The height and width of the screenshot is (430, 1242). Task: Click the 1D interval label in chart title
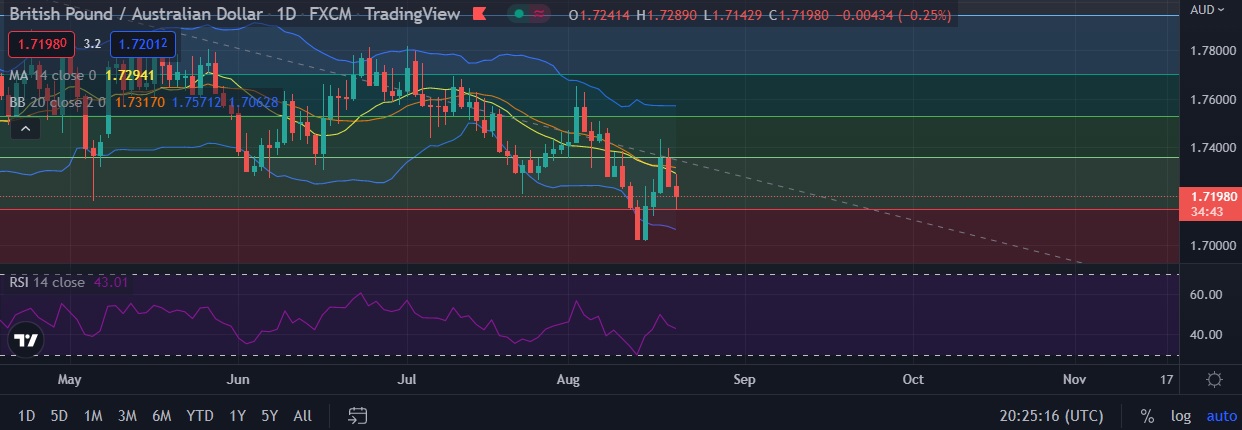click(285, 14)
